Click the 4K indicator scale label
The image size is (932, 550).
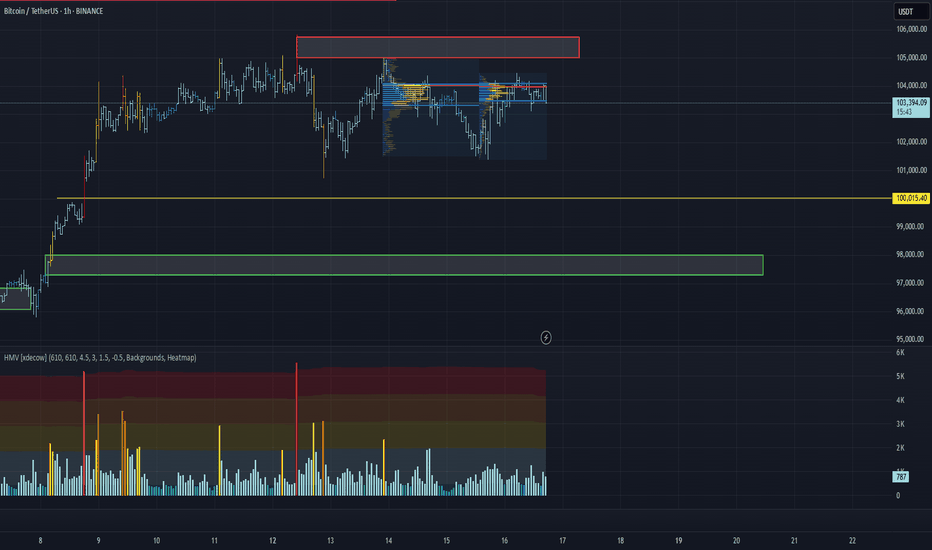tap(900, 400)
